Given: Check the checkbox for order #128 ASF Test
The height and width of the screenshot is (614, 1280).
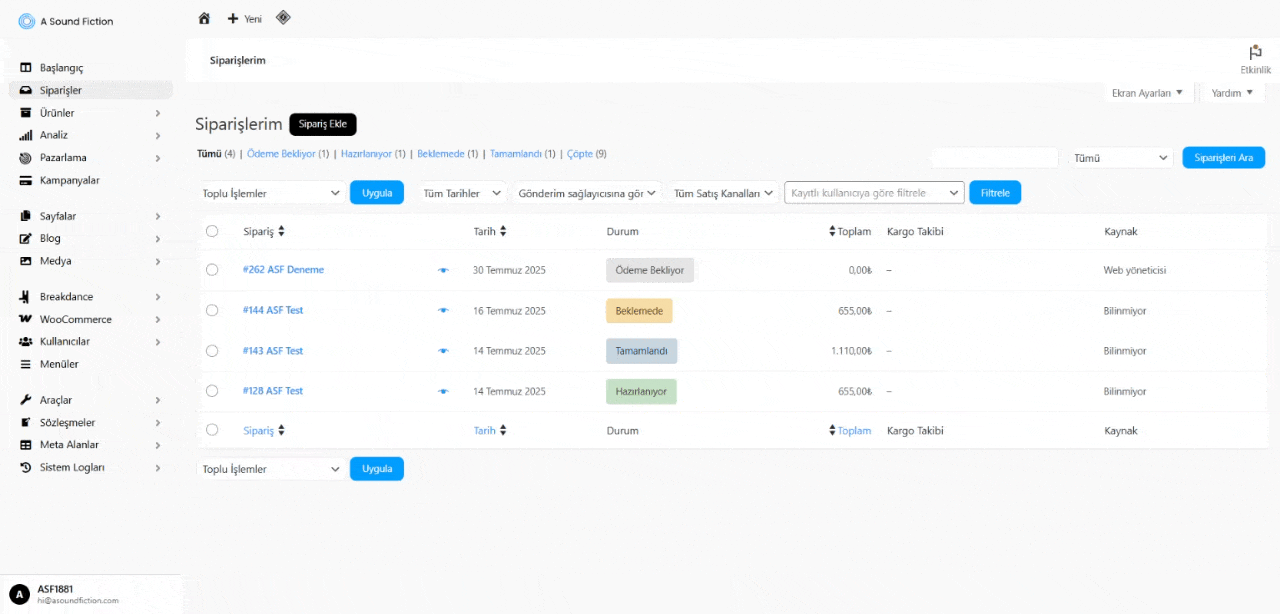Looking at the screenshot, I should 212,391.
